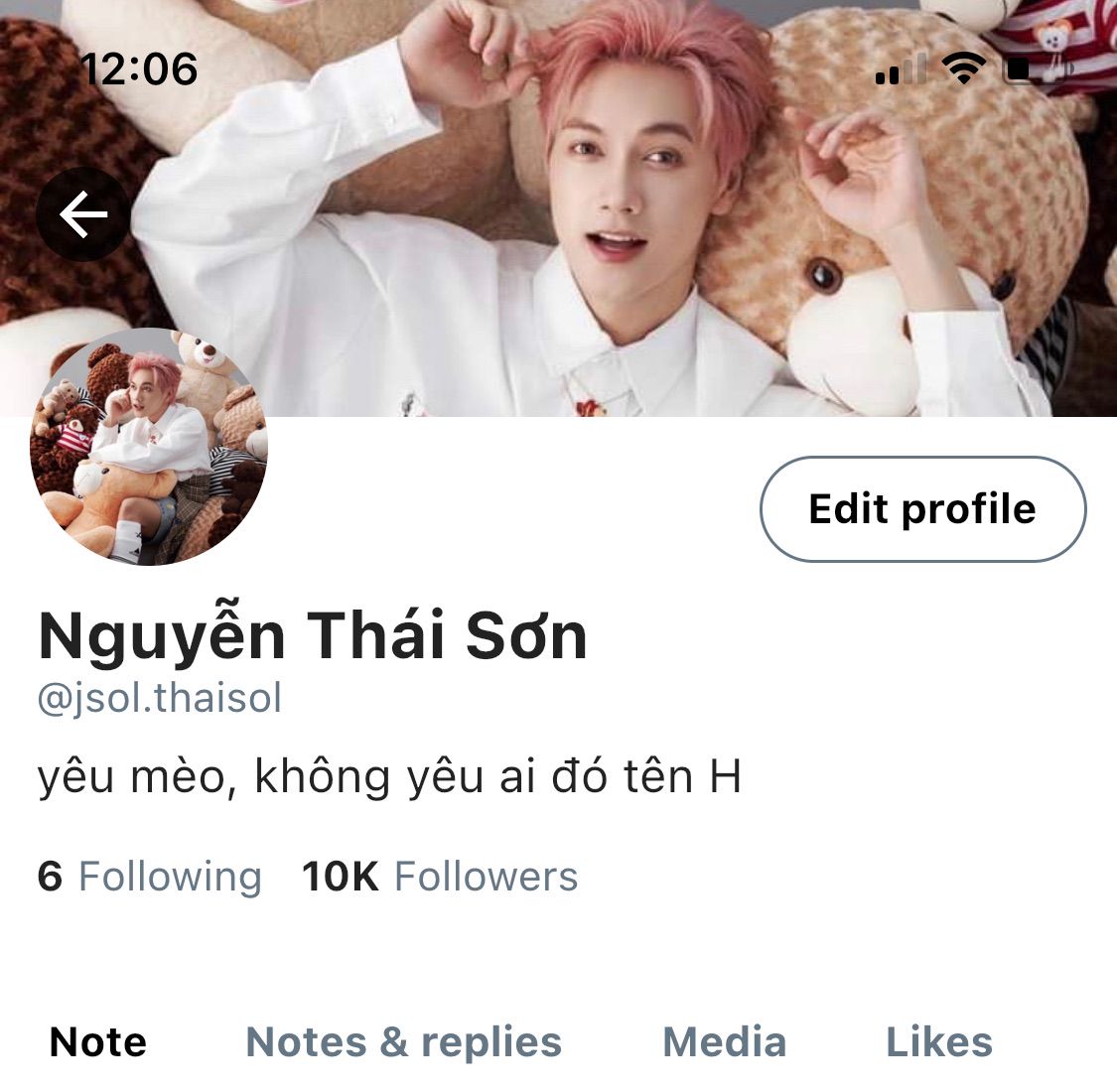
Task: Go to the Likes tab
Action: [x=939, y=1042]
